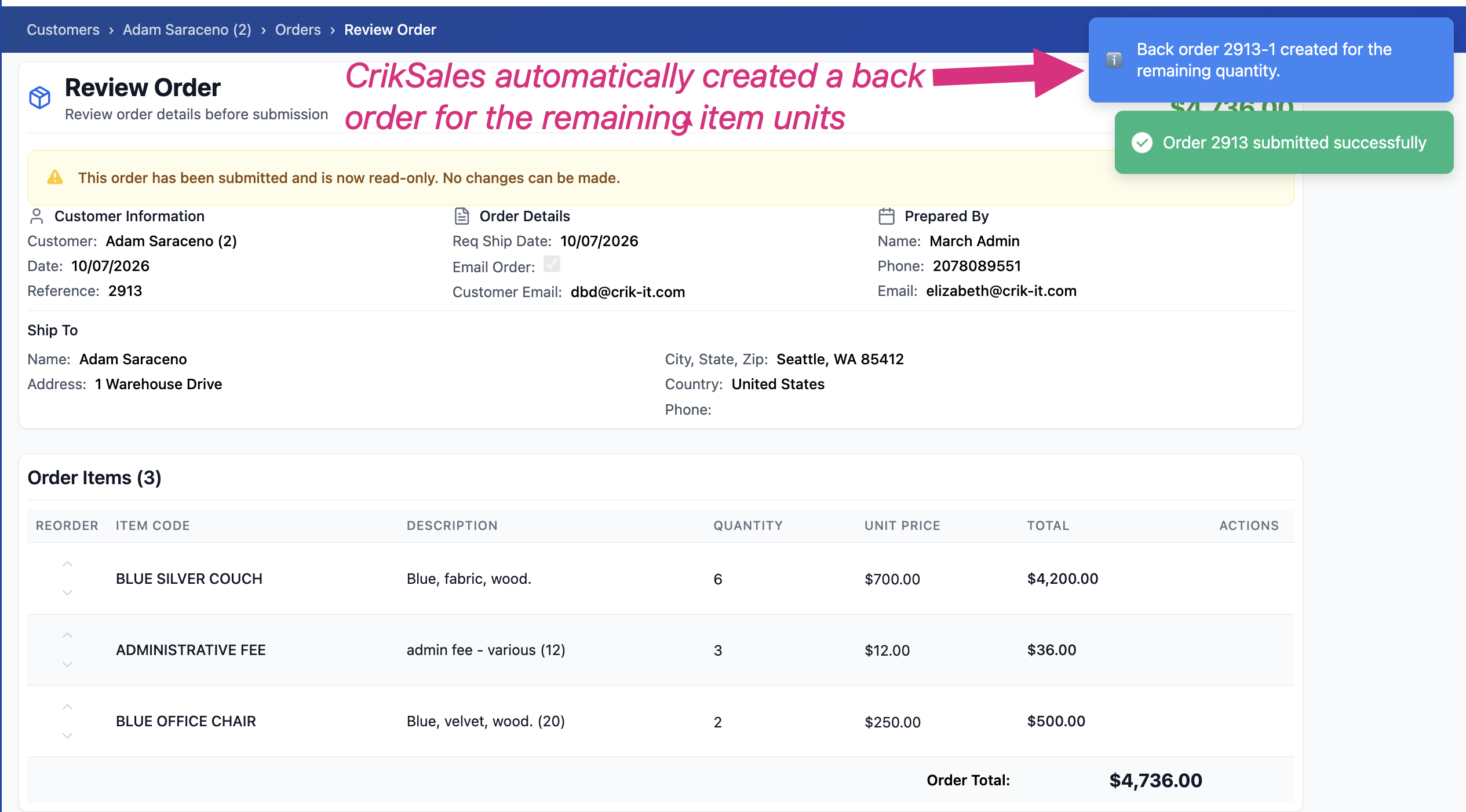Click the BLUE OFFICE CHAIR item code
This screenshot has width=1466, height=812.
click(x=186, y=721)
